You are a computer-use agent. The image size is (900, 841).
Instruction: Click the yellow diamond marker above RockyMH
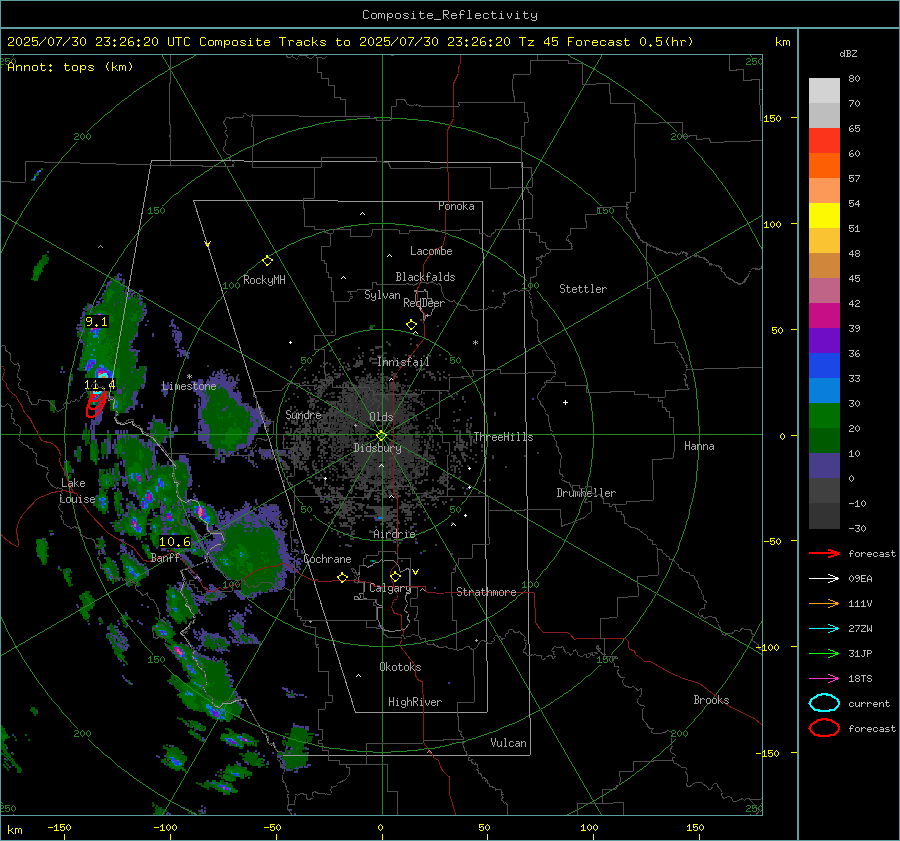(x=267, y=261)
